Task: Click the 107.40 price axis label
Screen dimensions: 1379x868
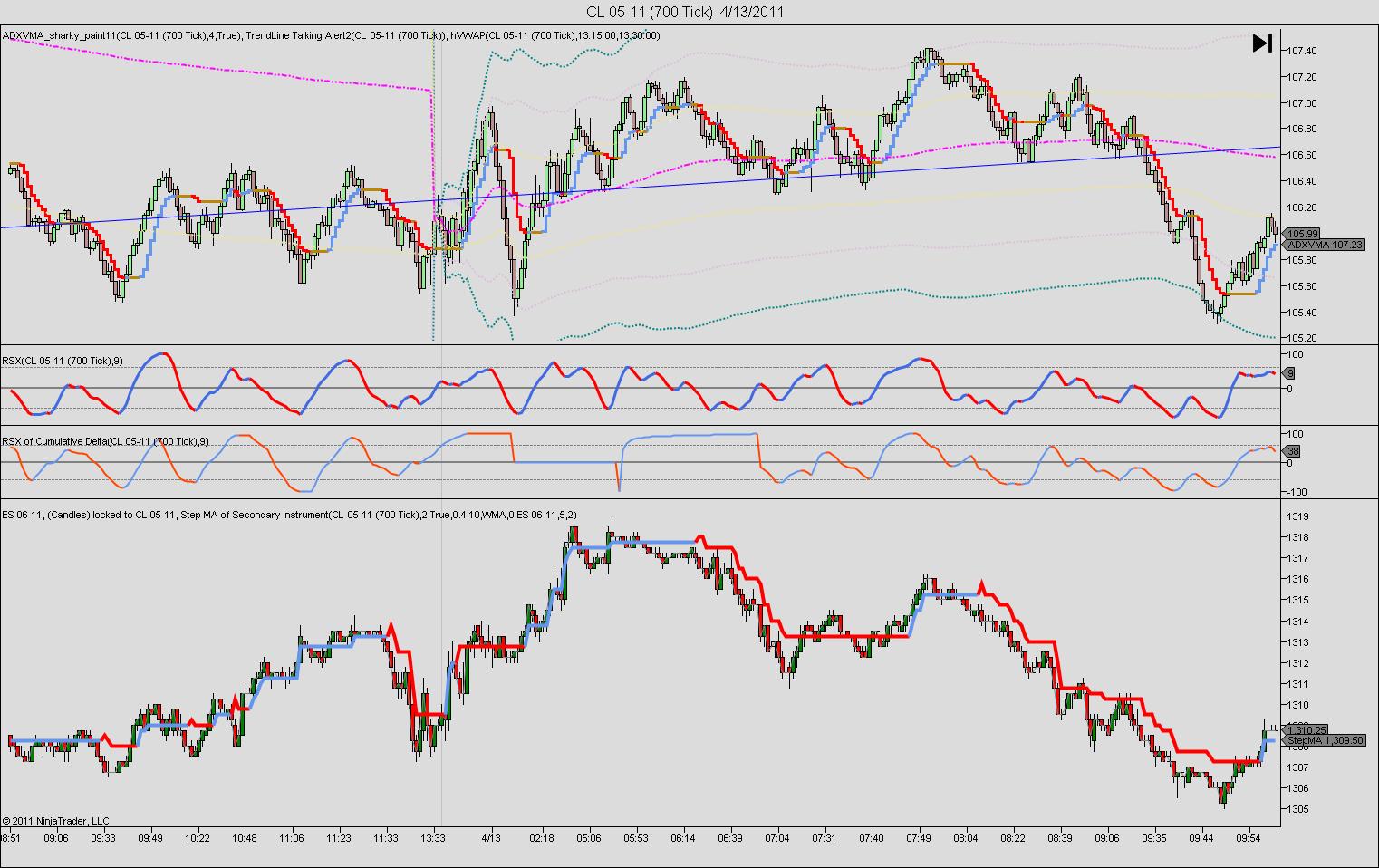Action: tap(1302, 50)
